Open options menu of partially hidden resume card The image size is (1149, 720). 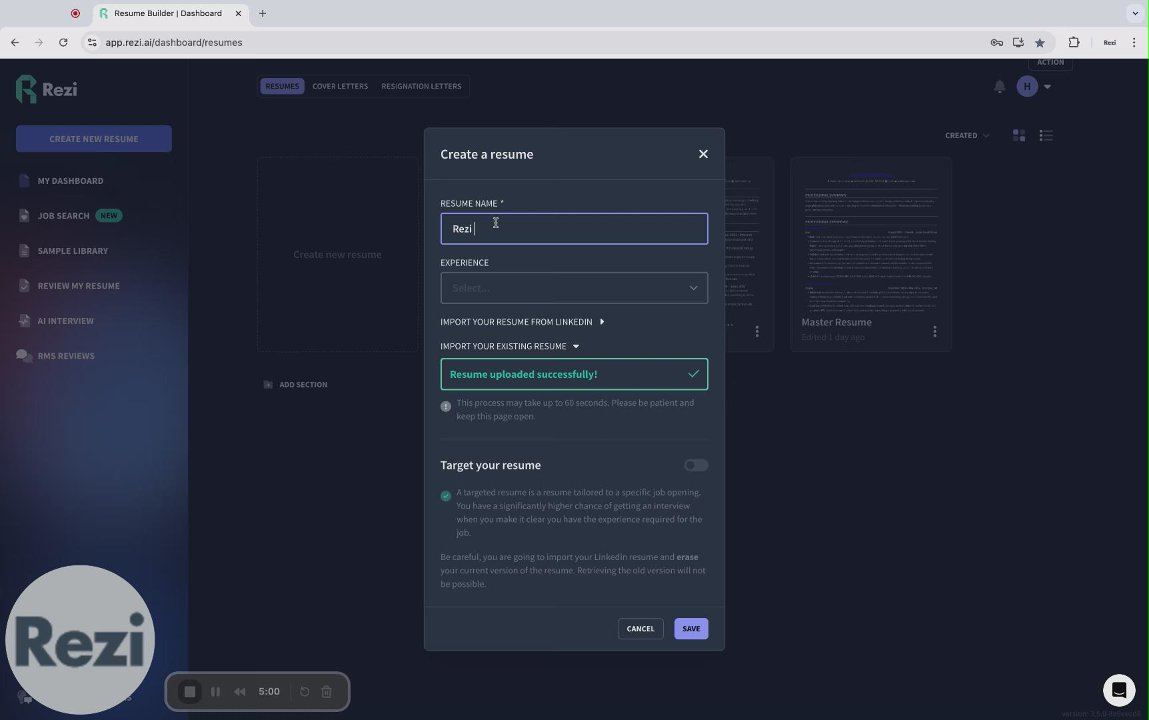[x=757, y=331]
